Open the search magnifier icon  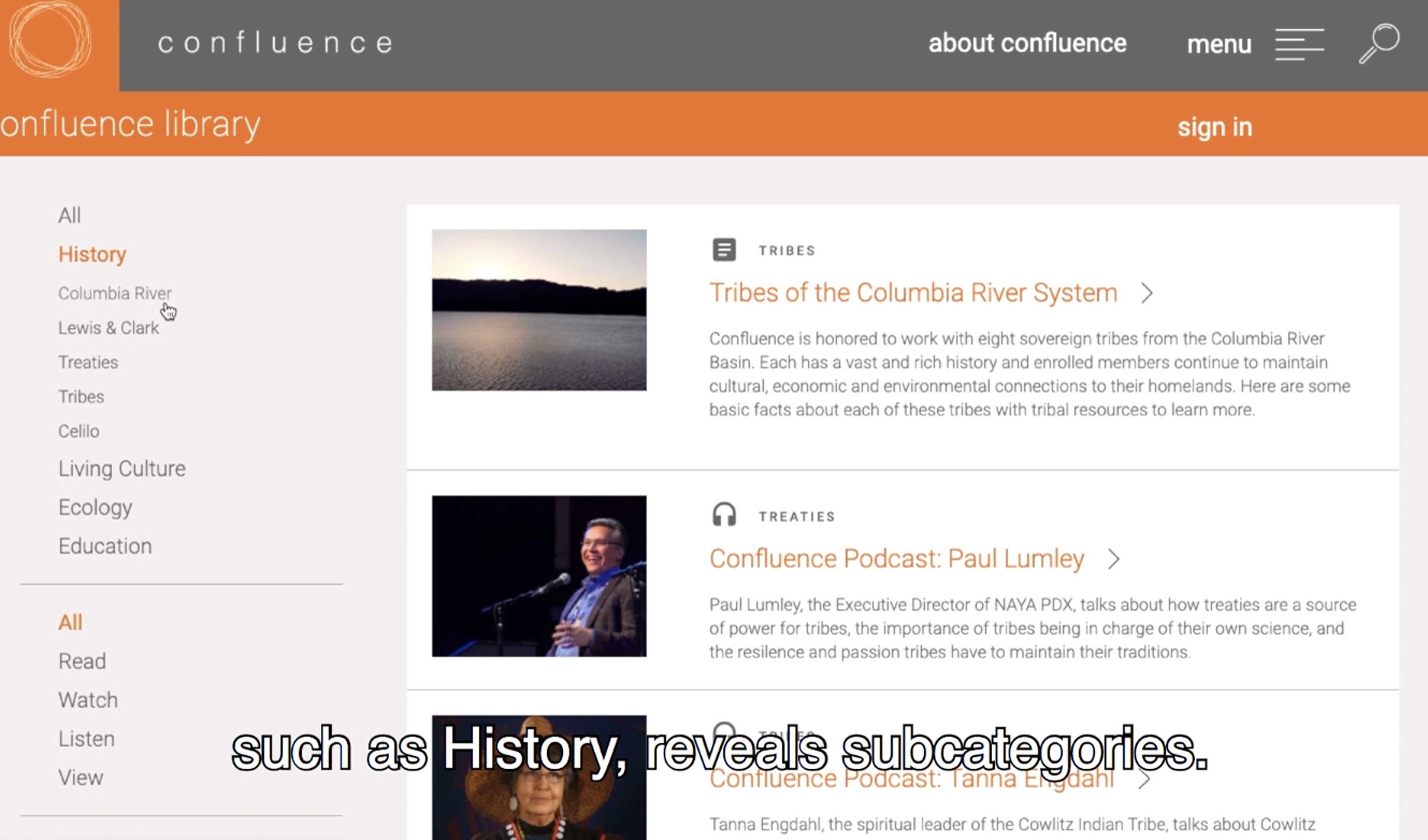(1379, 43)
